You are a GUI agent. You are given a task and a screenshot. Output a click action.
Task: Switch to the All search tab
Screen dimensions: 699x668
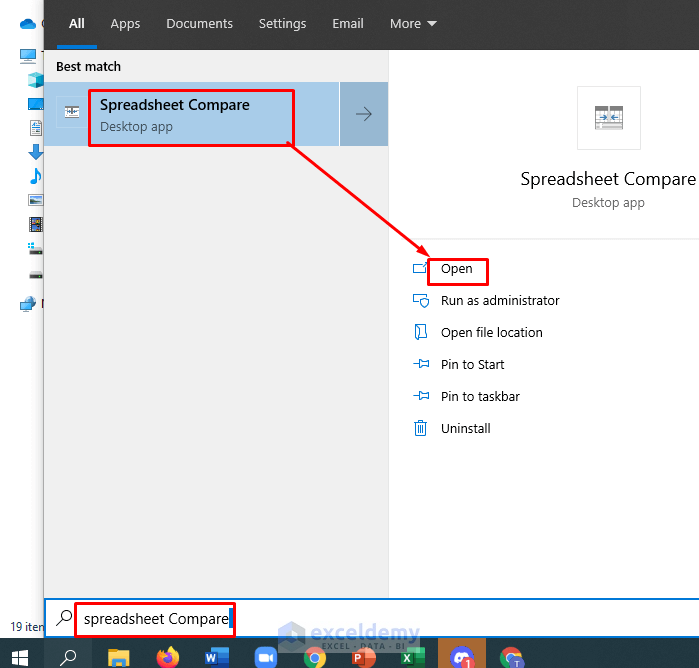(x=77, y=24)
